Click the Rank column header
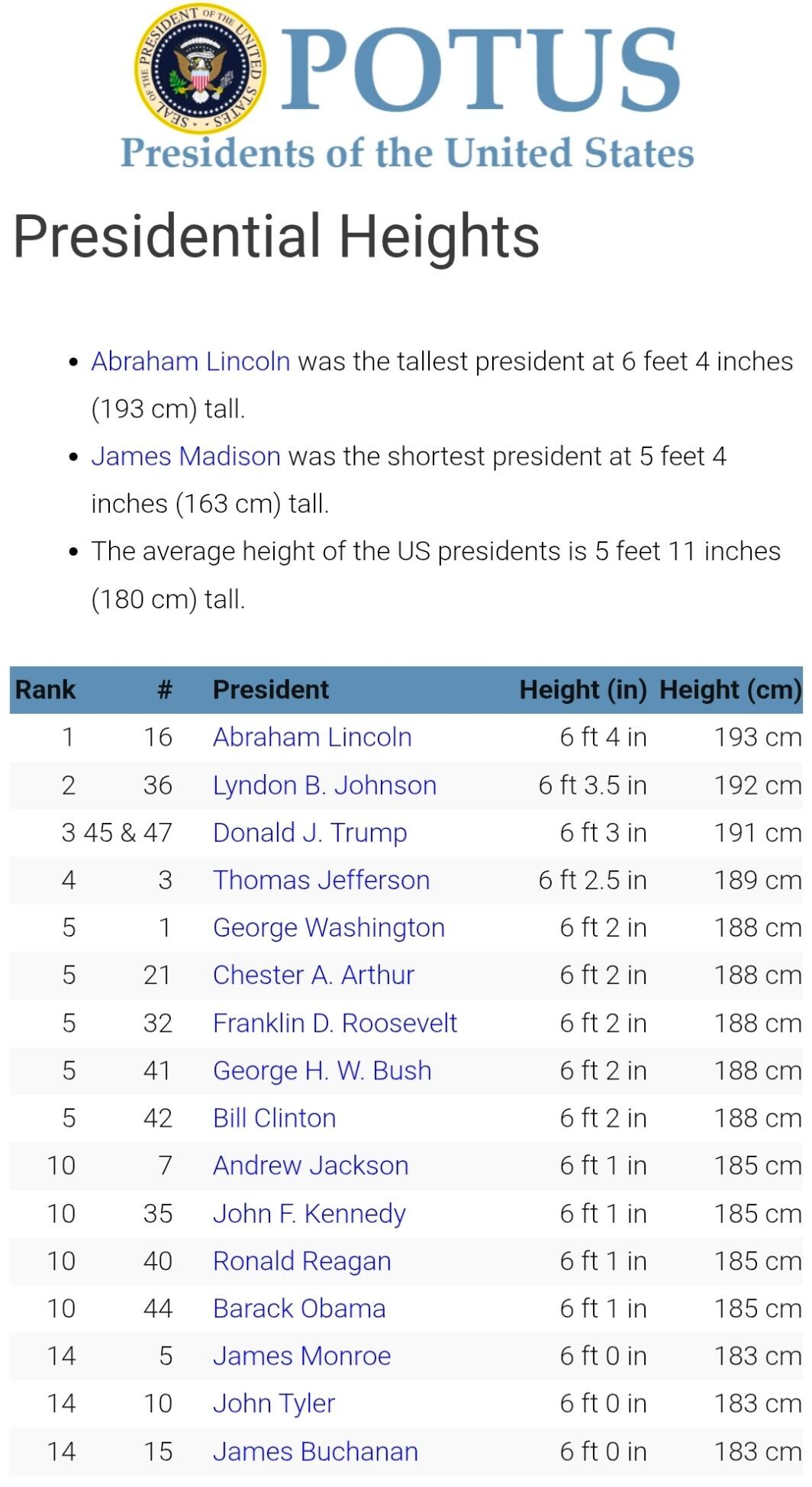Screen dimensions: 812x1487 46,689
